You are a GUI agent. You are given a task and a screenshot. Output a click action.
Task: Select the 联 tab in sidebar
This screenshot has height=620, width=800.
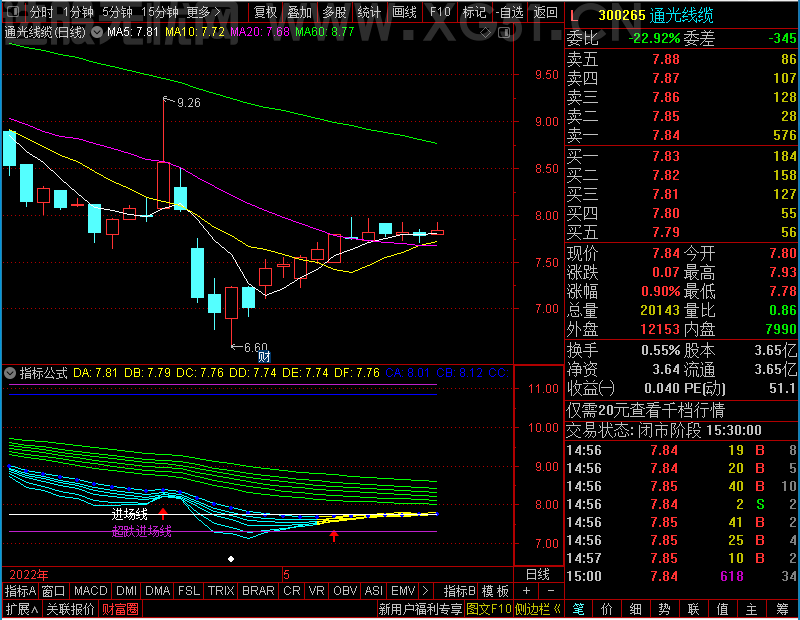pyautogui.click(x=693, y=609)
